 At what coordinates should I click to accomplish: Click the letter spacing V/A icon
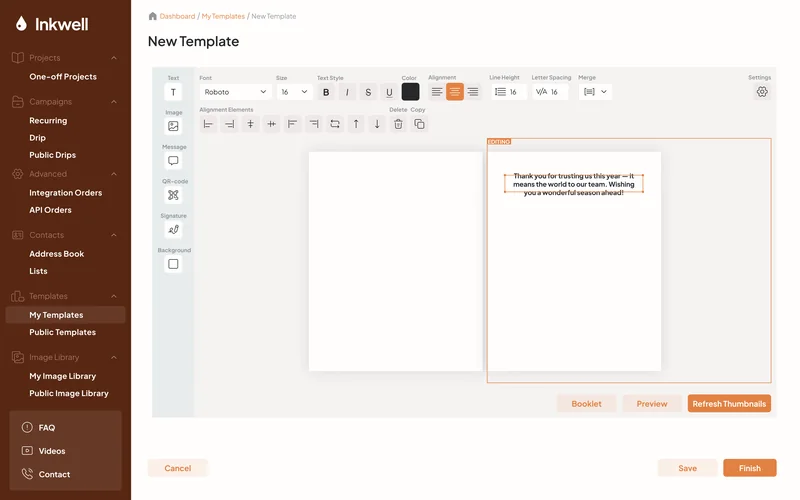point(541,92)
